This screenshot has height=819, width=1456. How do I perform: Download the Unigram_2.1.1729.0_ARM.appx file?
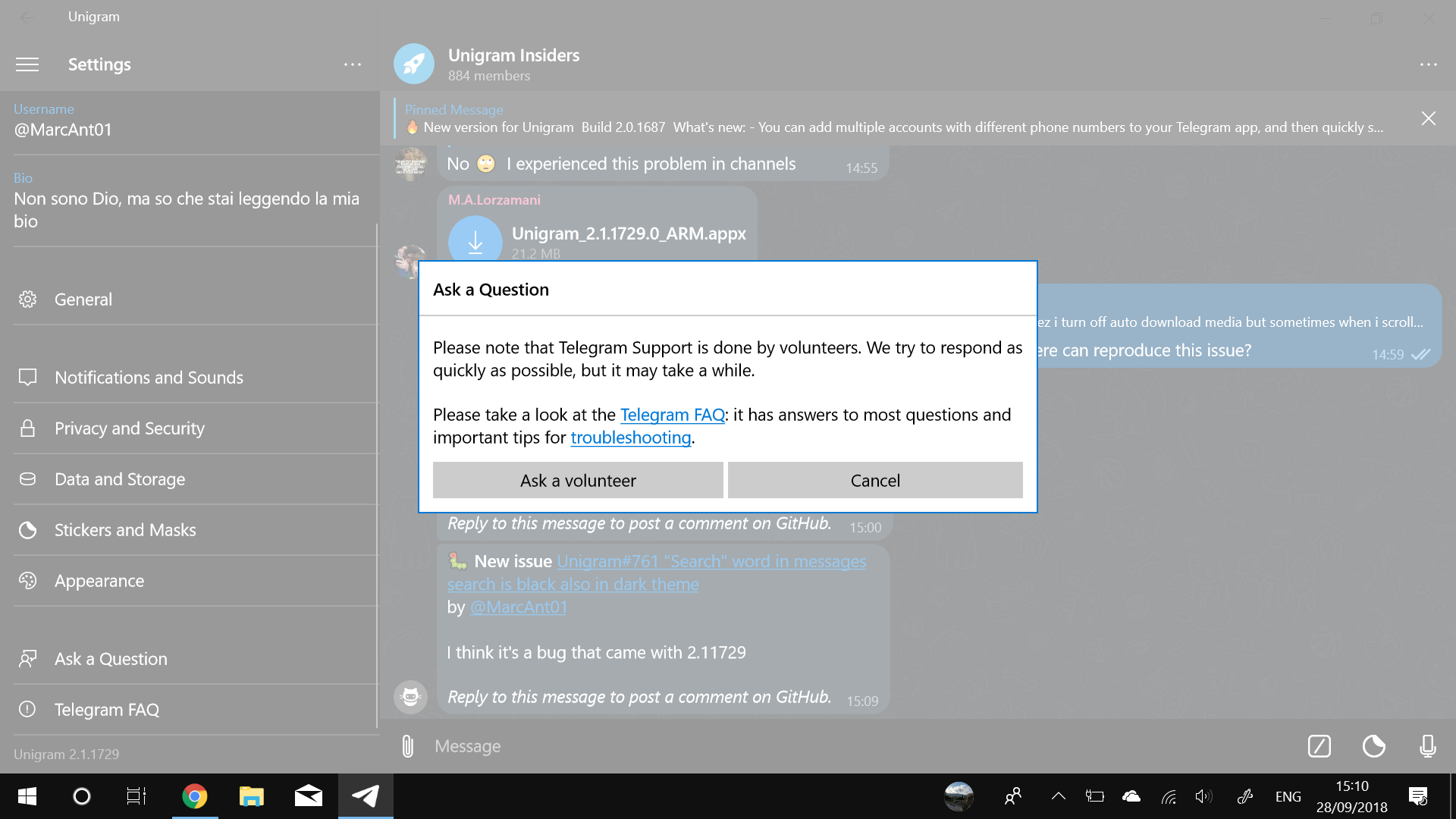[475, 243]
